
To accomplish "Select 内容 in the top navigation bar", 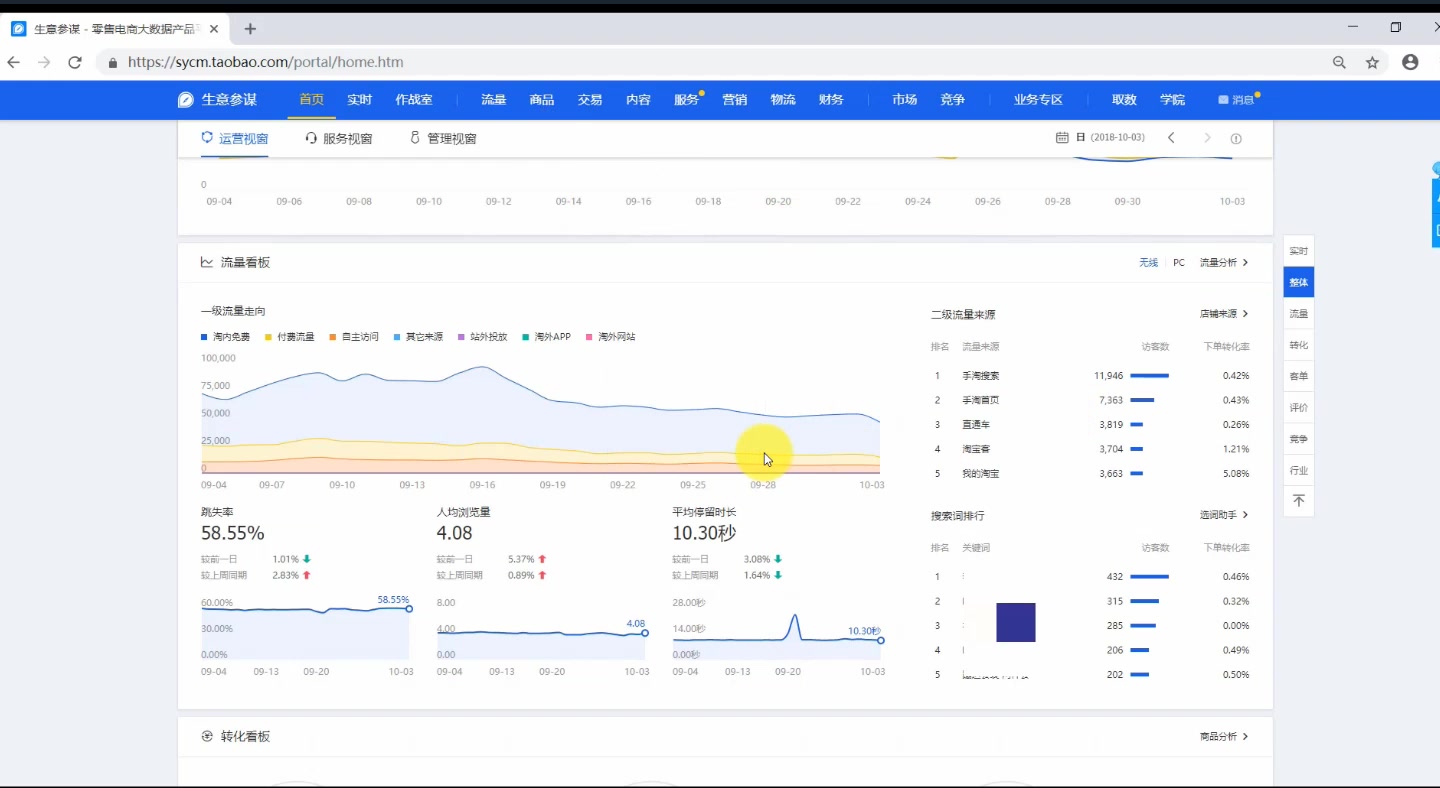I will coord(638,100).
